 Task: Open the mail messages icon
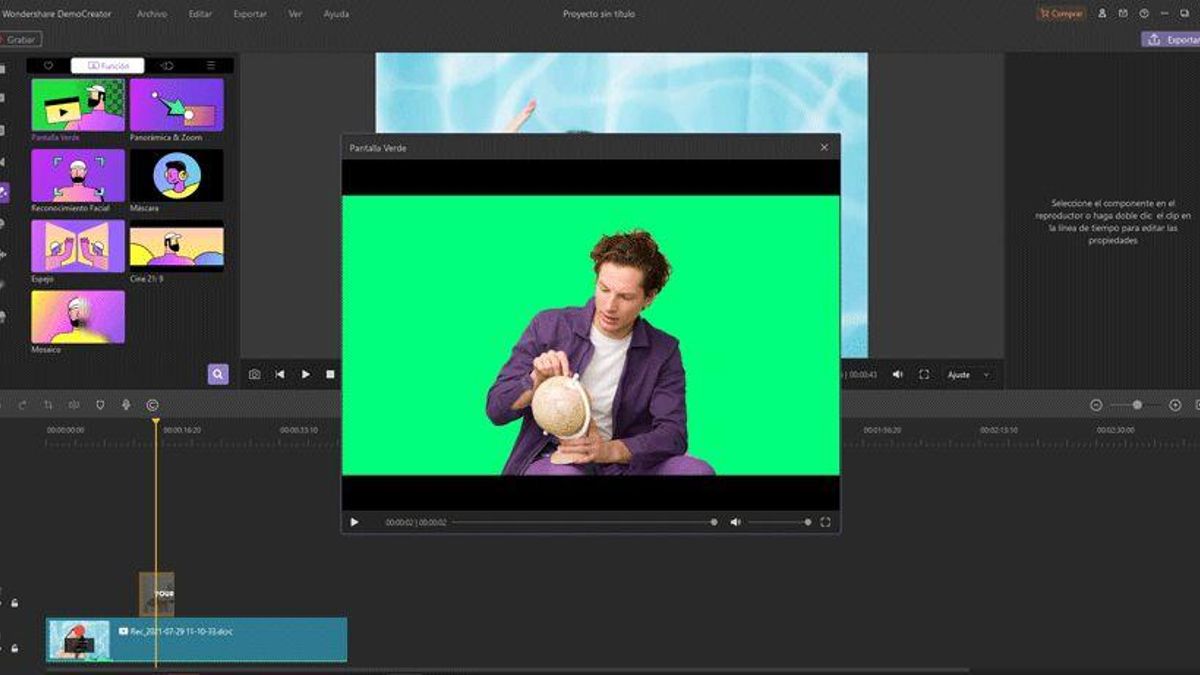point(1123,14)
